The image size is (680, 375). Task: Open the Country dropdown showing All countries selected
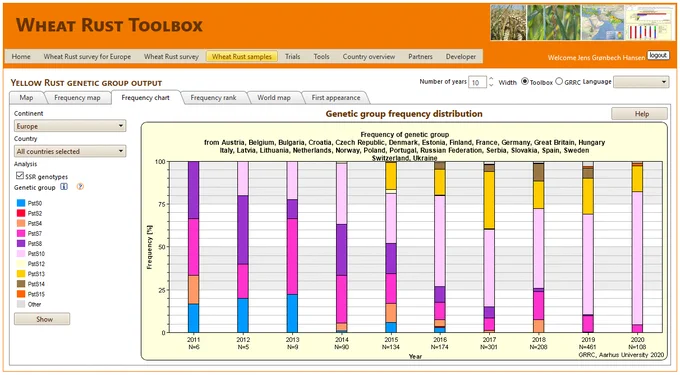click(70, 151)
